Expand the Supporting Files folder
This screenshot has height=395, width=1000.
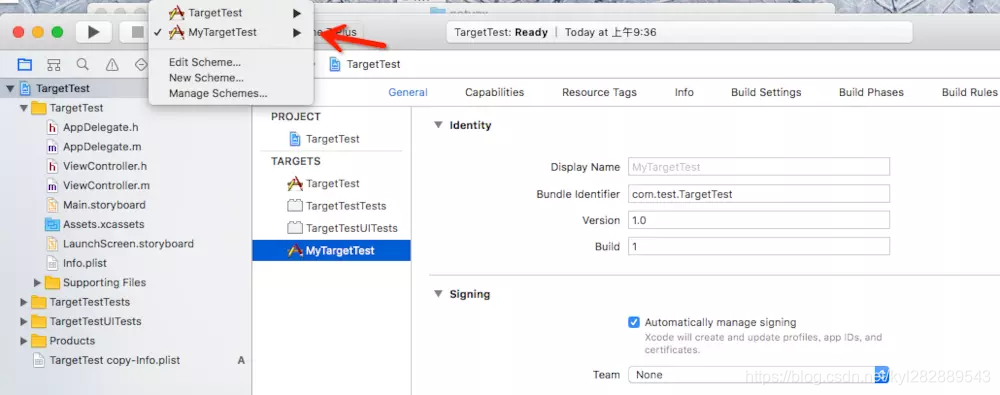coord(37,283)
